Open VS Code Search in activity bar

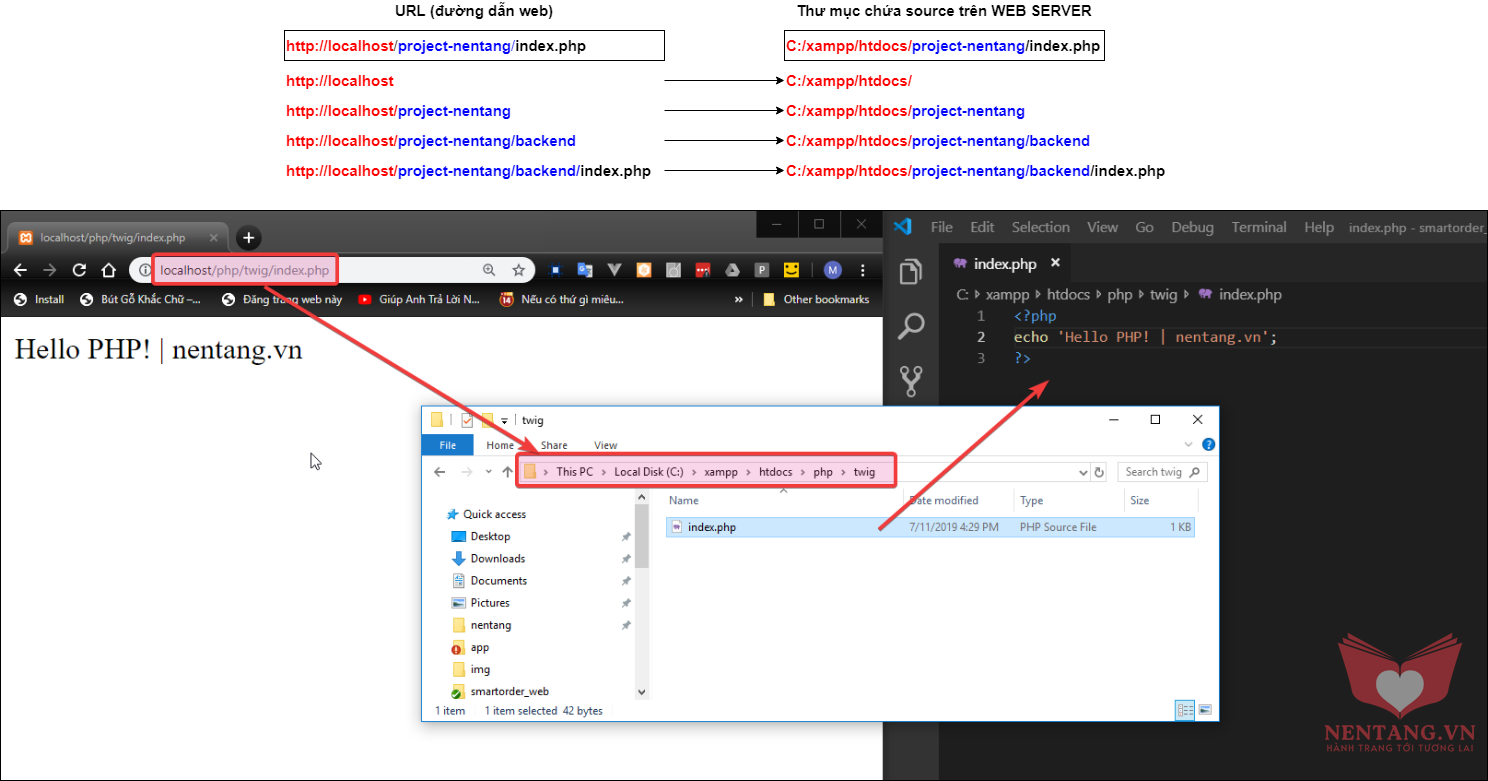pyautogui.click(x=911, y=325)
